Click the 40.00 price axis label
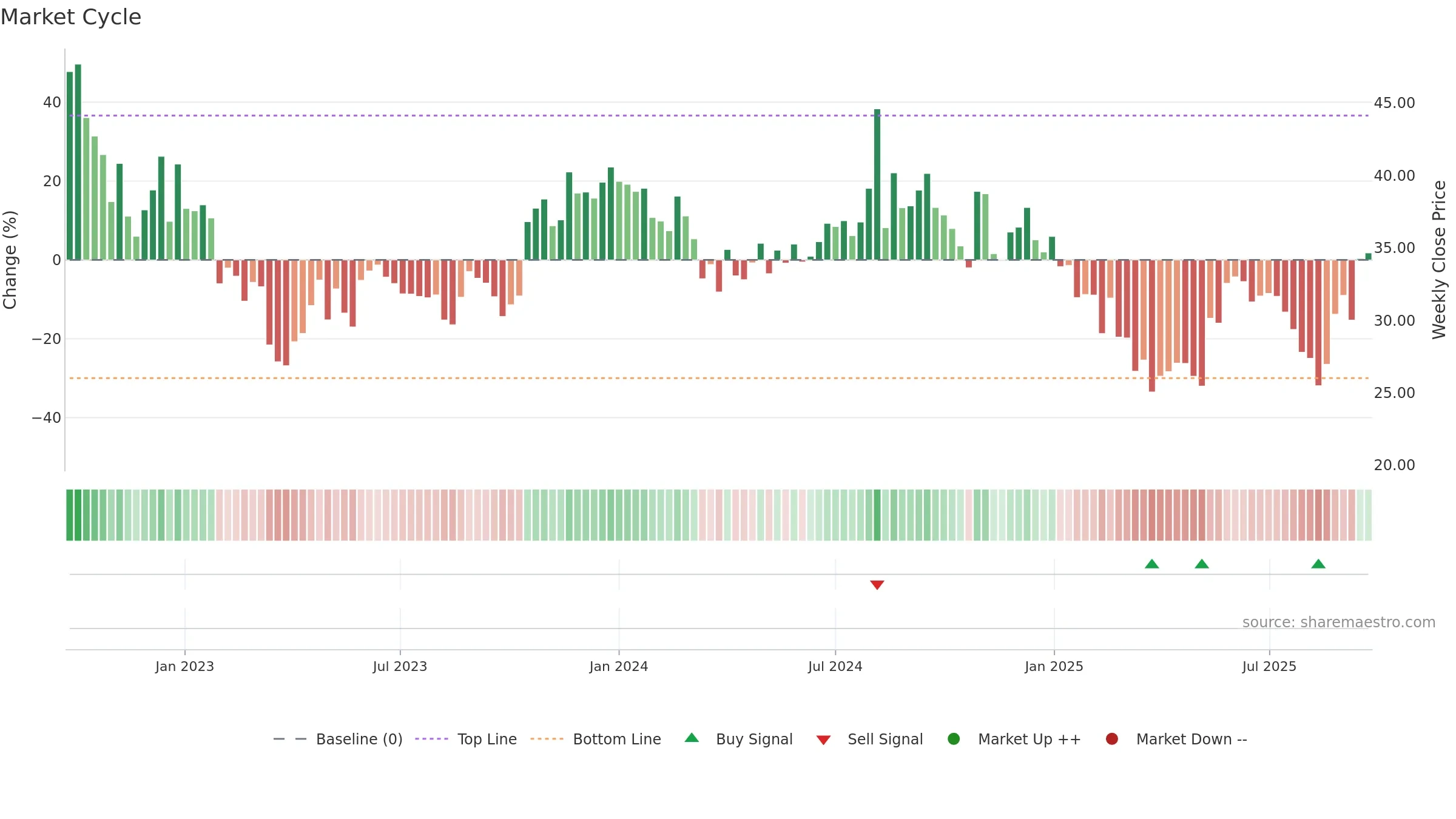This screenshot has width=1456, height=819. click(1394, 176)
